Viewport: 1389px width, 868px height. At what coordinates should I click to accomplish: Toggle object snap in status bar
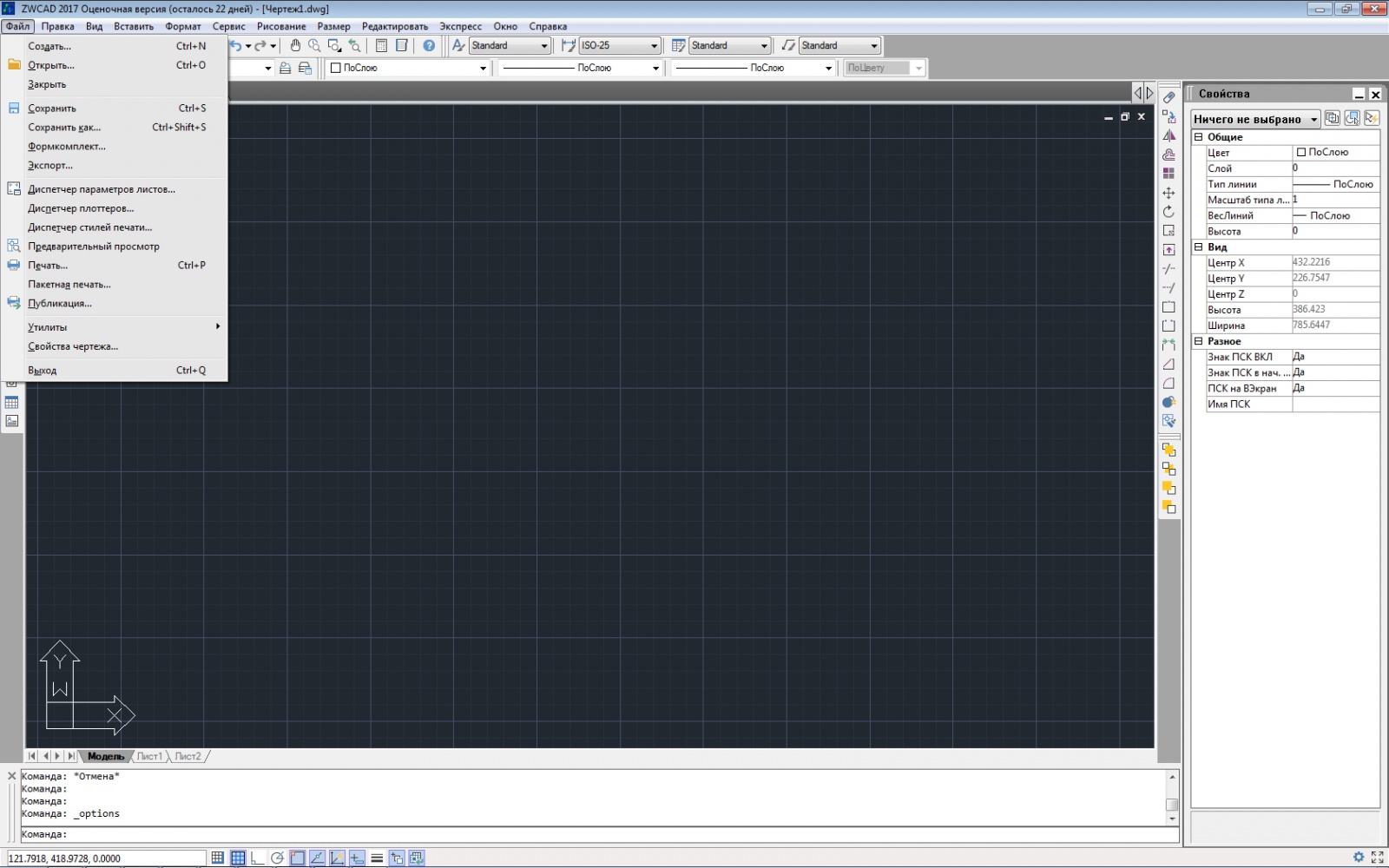298,858
